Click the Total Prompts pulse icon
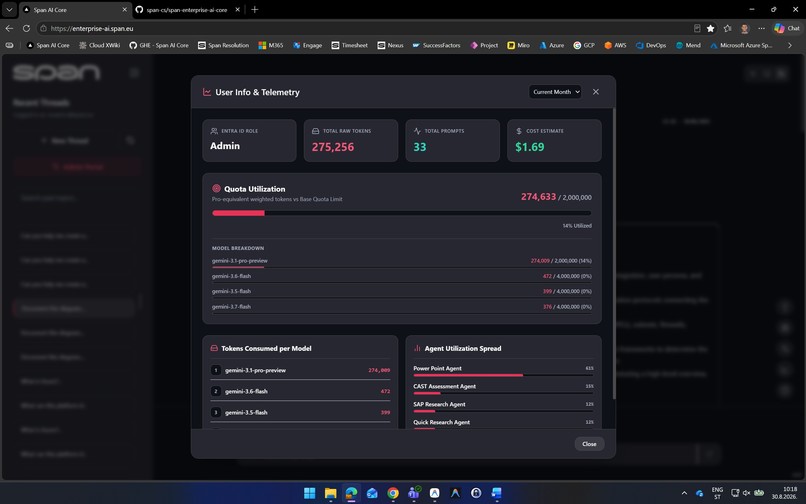Screen dimensions: 806x504 tap(417, 131)
